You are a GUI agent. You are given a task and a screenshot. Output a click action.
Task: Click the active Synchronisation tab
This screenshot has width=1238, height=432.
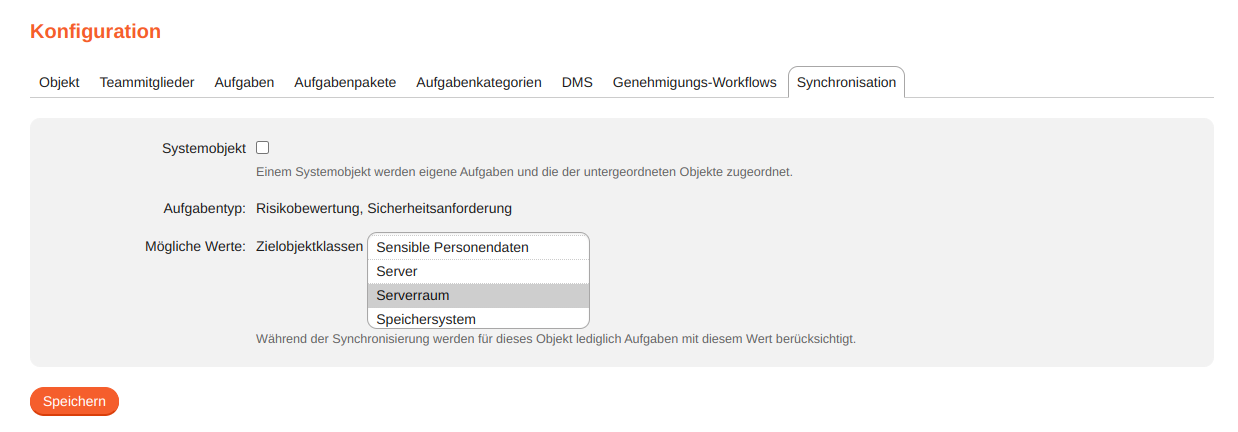click(x=846, y=82)
